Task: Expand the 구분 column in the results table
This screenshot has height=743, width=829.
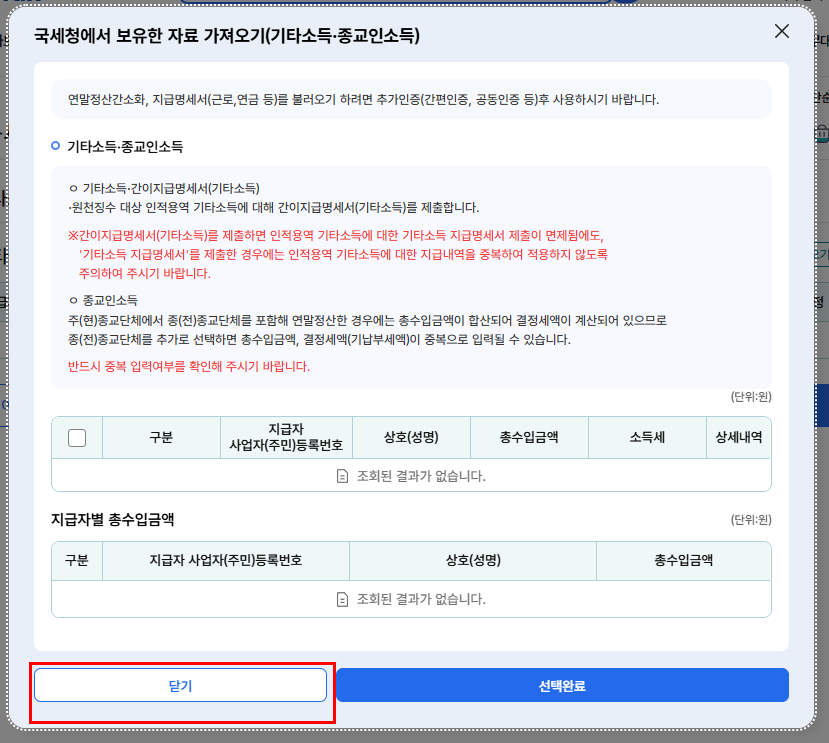Action: (x=161, y=437)
